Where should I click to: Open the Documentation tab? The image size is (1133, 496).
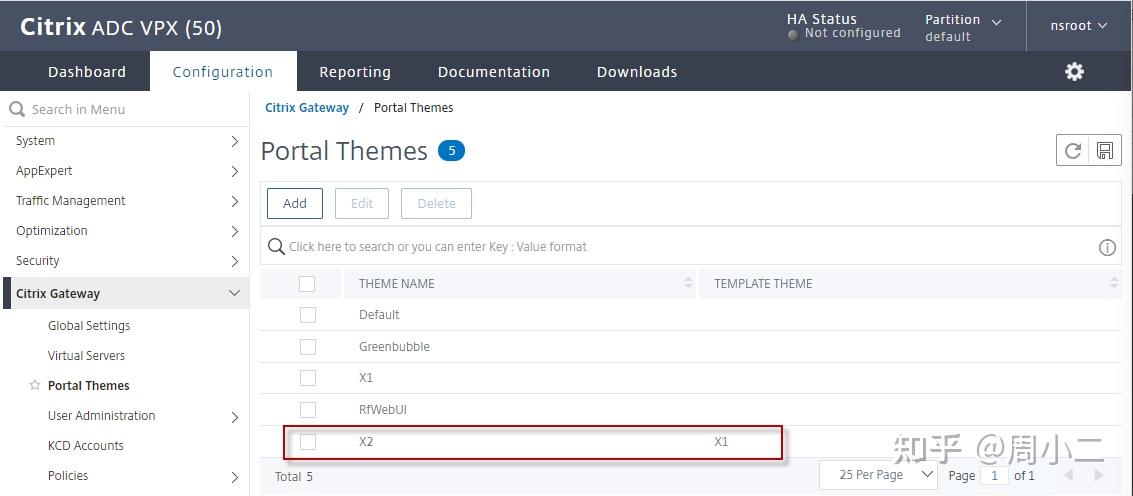point(494,72)
